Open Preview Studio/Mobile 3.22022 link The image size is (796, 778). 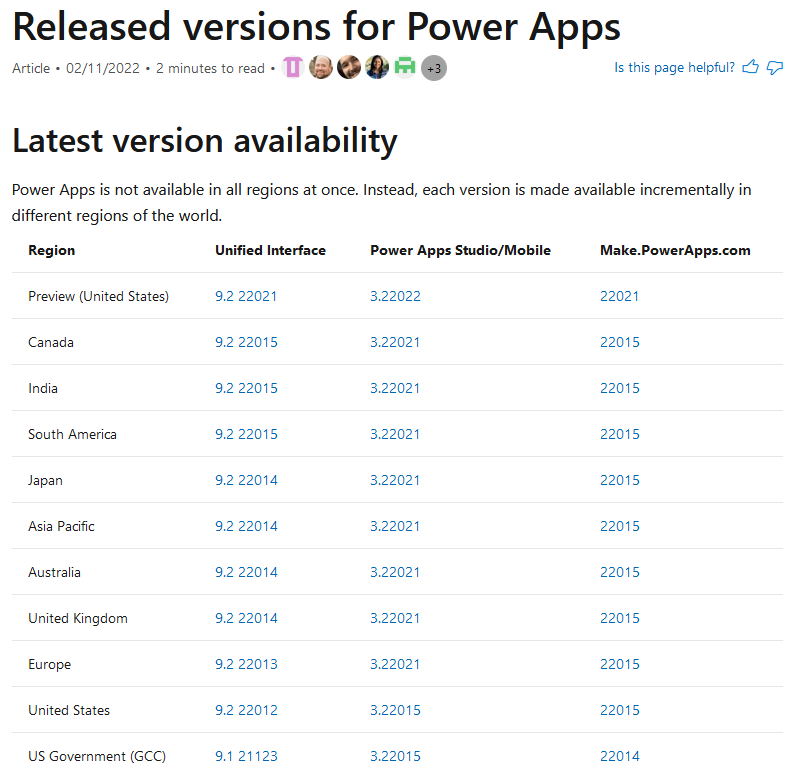pyautogui.click(x=395, y=296)
